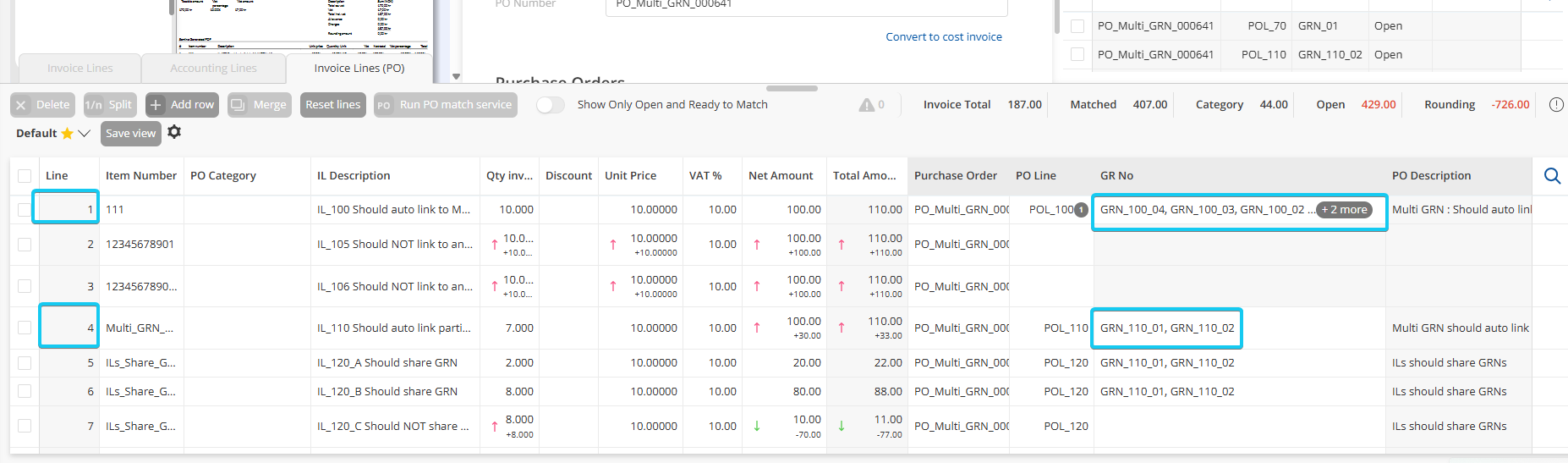Click the Delete button with X icon
The width and height of the screenshot is (1568, 463).
click(42, 105)
